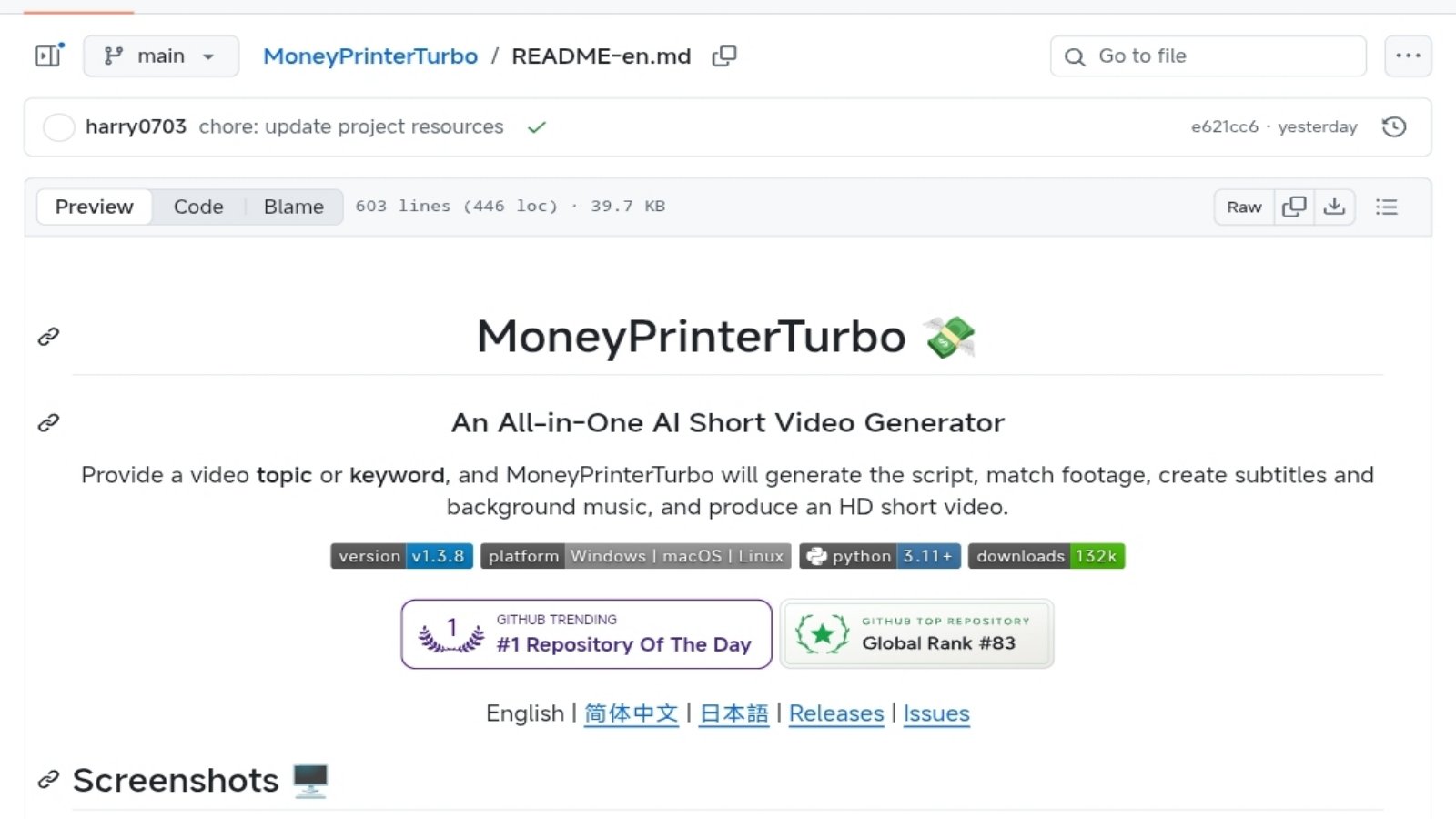1456x819 pixels.
Task: Focus the Go to file search box
Action: [1208, 56]
